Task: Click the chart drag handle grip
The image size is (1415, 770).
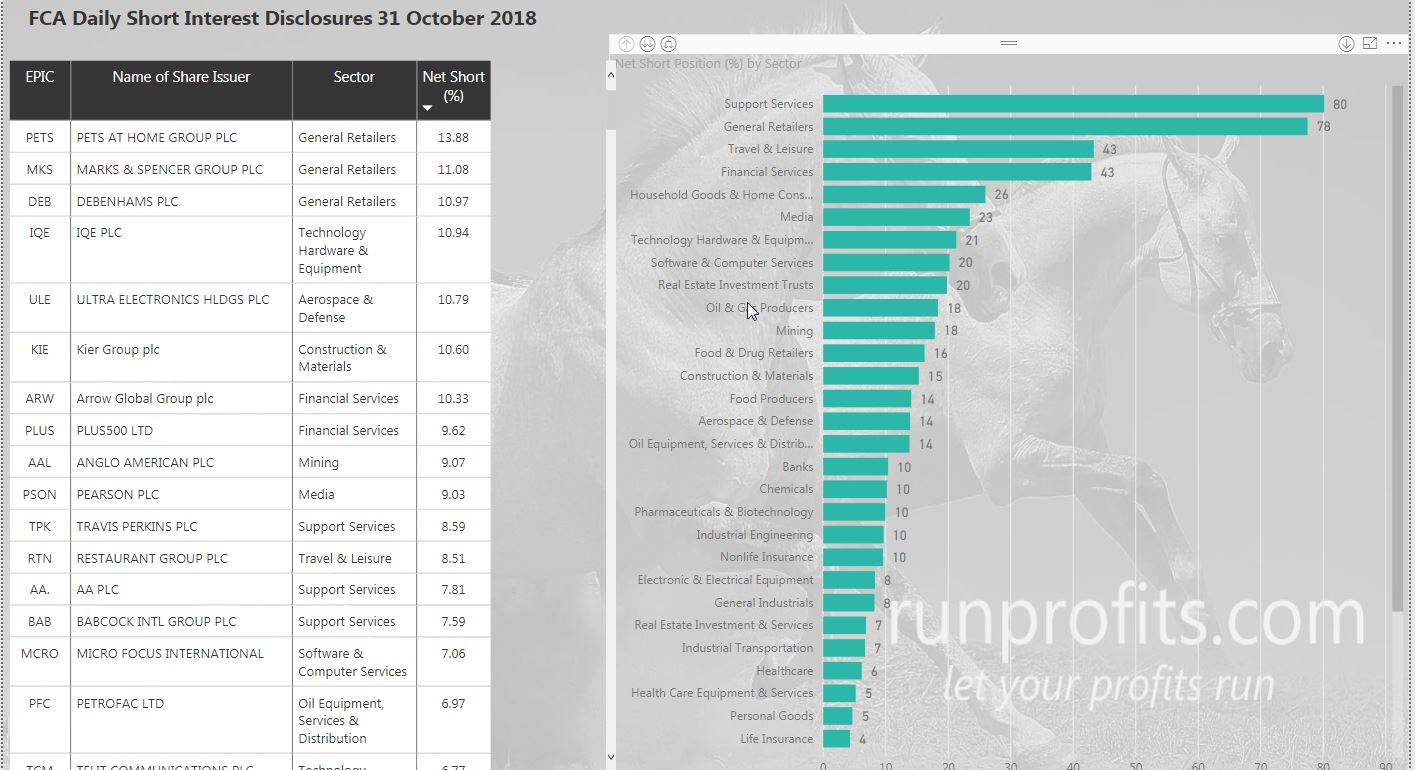Action: tap(1008, 43)
